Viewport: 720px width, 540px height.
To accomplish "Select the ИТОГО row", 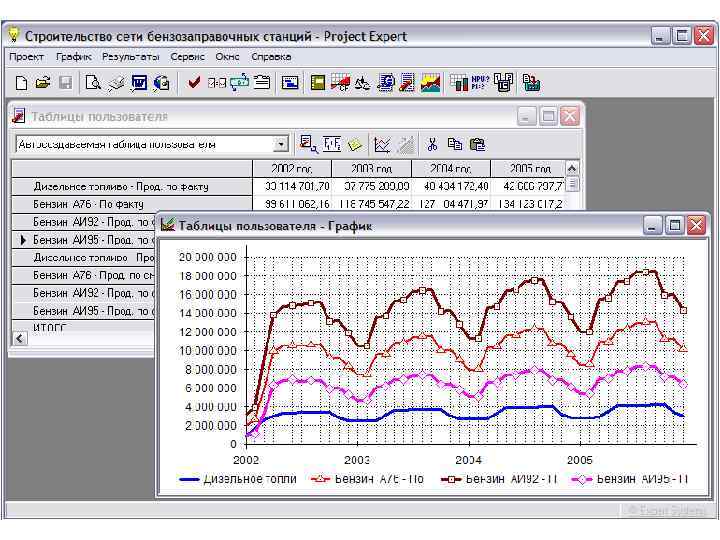I will click(x=84, y=326).
